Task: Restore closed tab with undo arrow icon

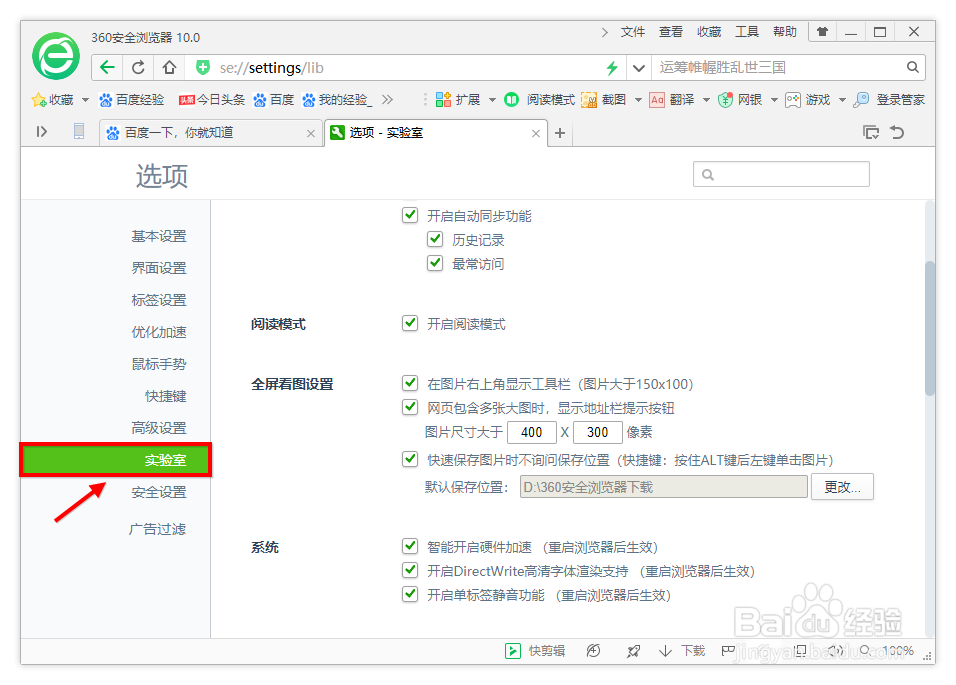Action: tap(897, 132)
